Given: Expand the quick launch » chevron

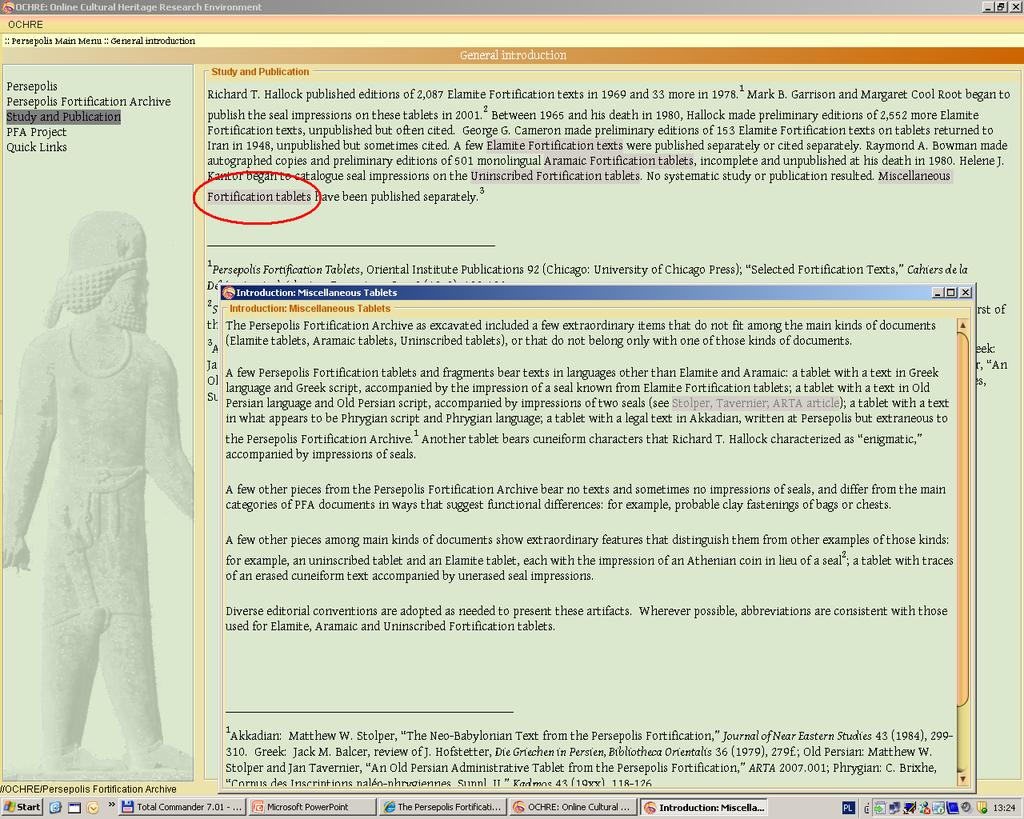Looking at the screenshot, I should (112, 806).
